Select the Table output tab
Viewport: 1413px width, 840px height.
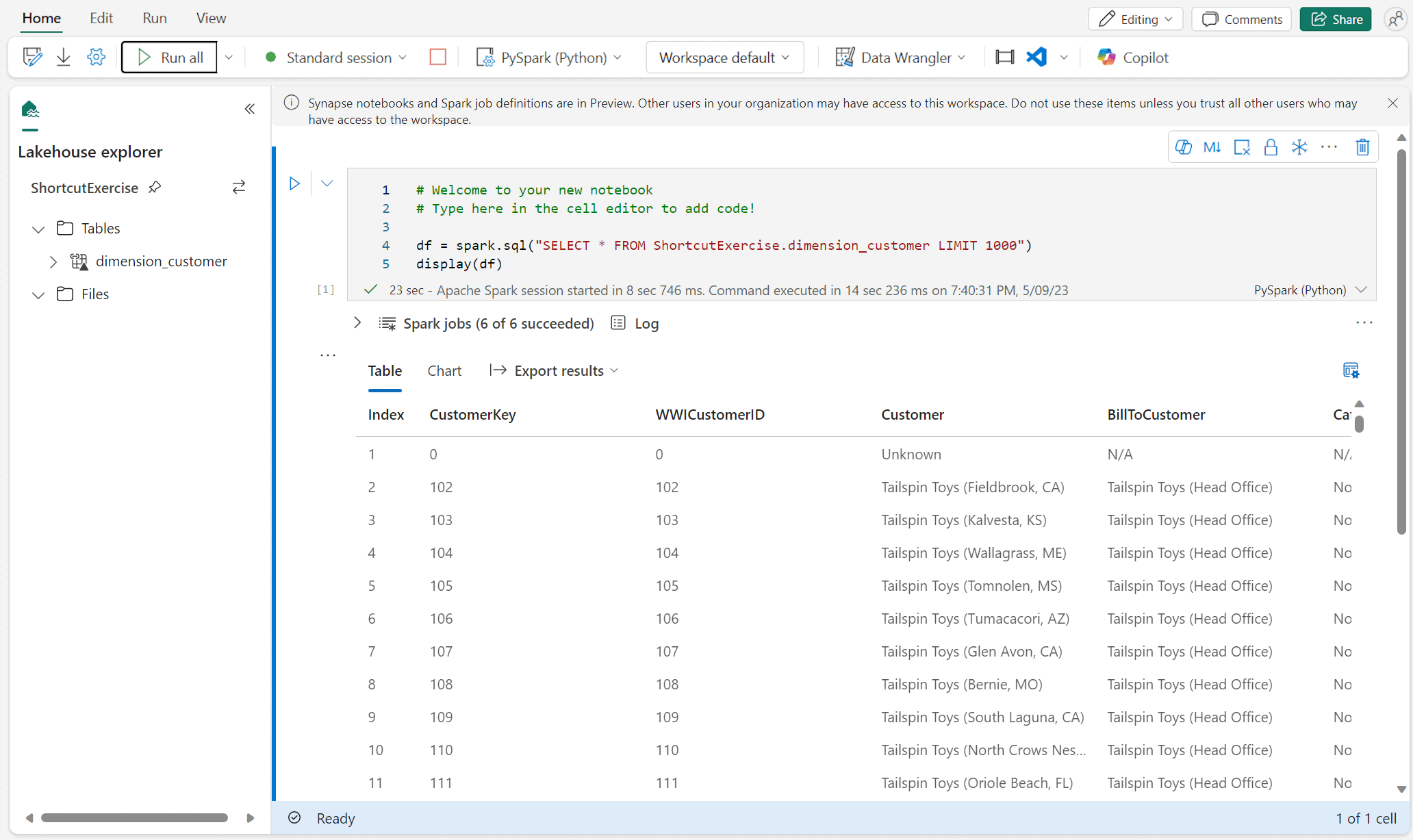click(385, 371)
